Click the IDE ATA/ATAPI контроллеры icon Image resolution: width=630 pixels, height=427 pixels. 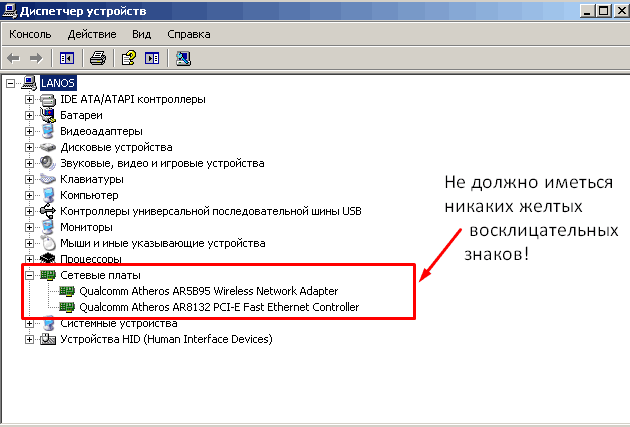coord(48,100)
